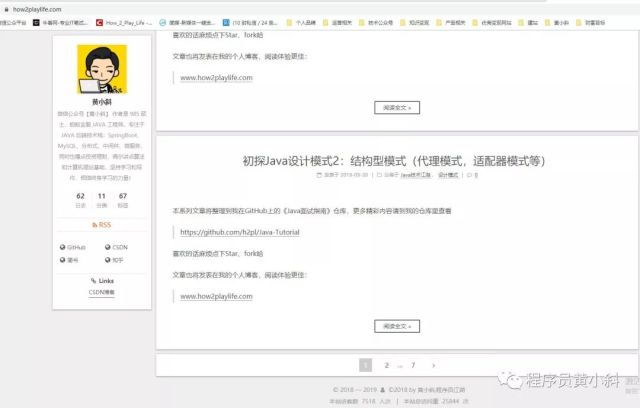The image size is (640, 408).
Task: Click the folder icon in post meta
Action: (379, 175)
